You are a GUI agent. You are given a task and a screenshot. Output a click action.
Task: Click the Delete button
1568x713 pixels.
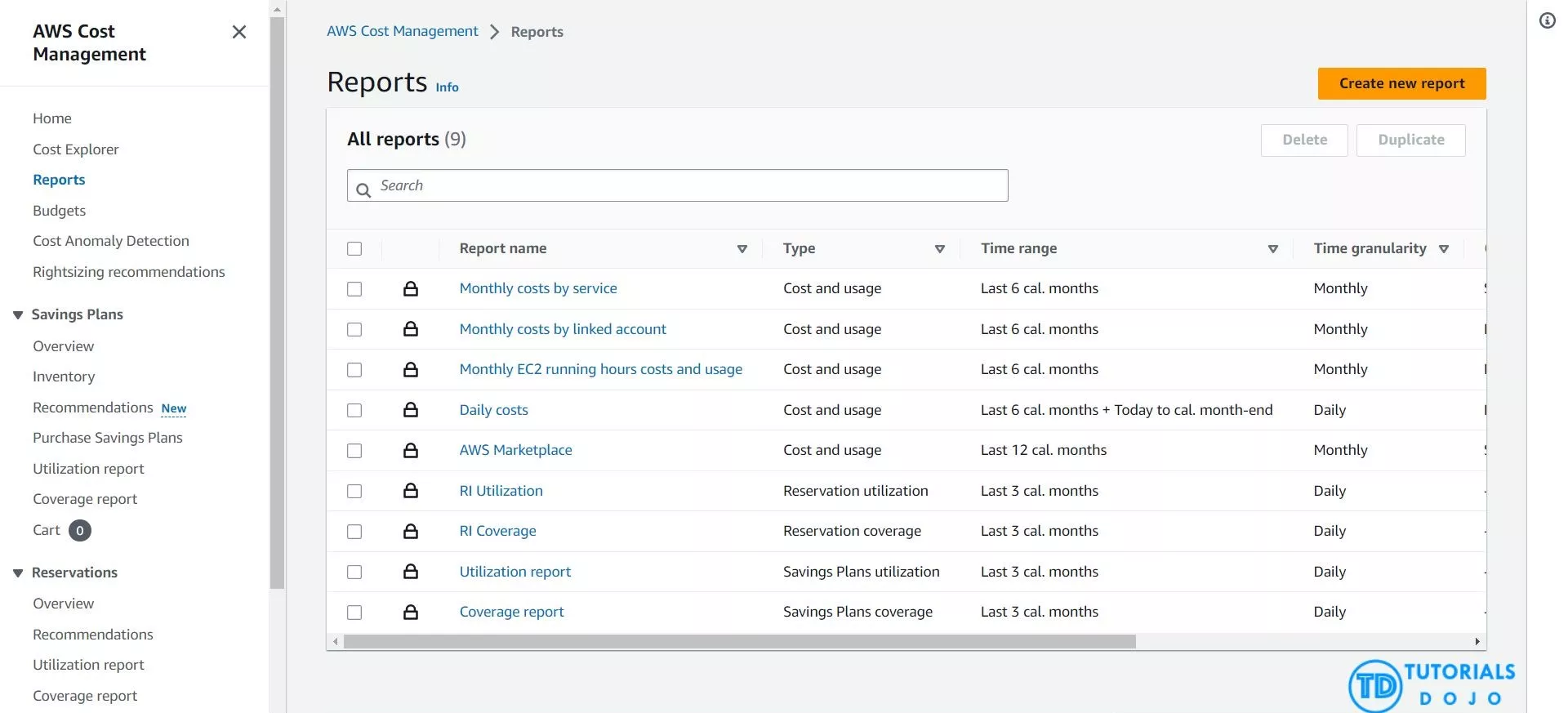click(x=1304, y=140)
